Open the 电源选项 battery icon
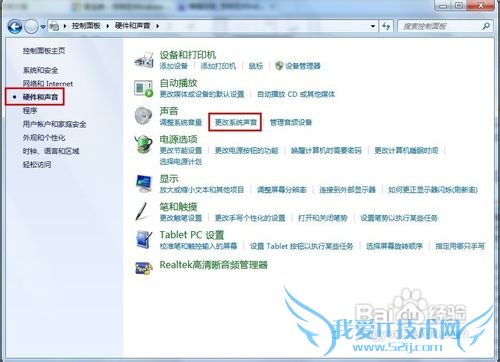 click(x=143, y=144)
